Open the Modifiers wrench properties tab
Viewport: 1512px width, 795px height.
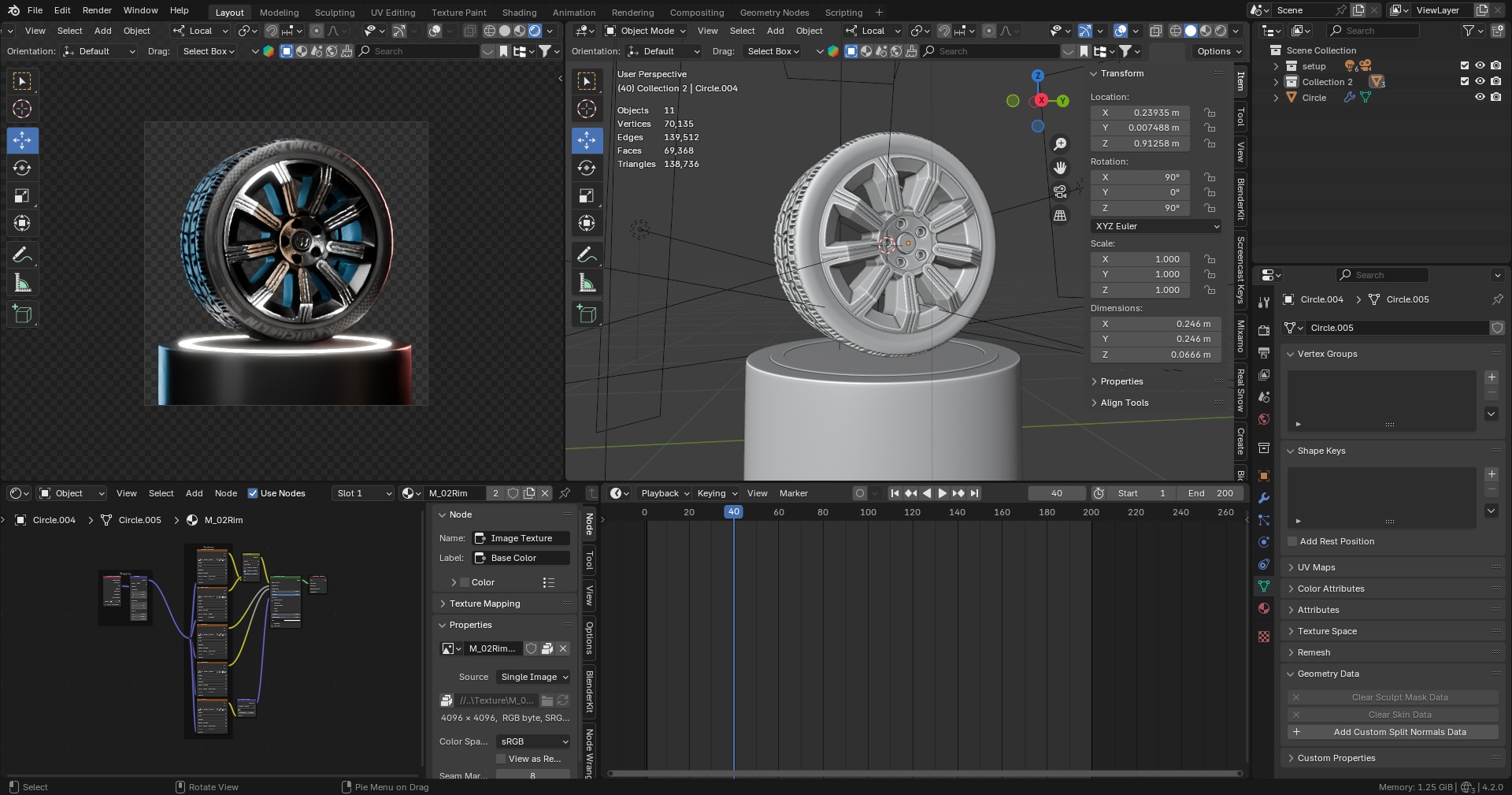point(1264,498)
